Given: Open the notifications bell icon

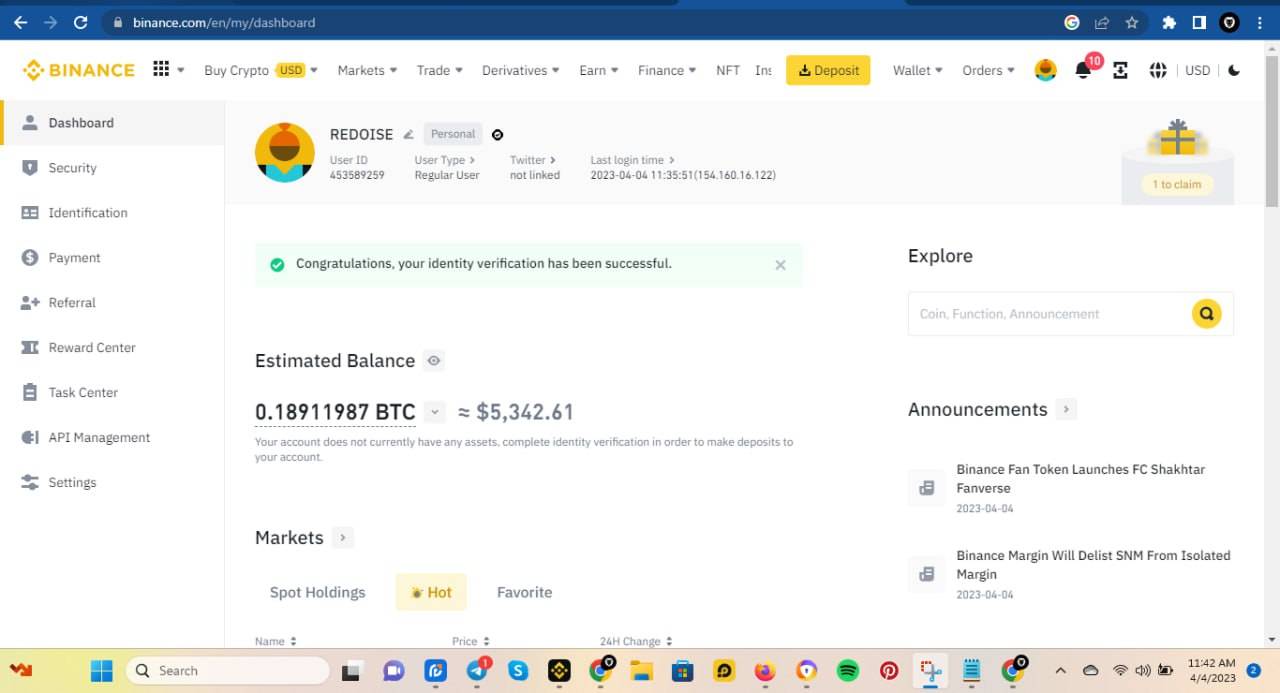Looking at the screenshot, I should pyautogui.click(x=1082, y=70).
